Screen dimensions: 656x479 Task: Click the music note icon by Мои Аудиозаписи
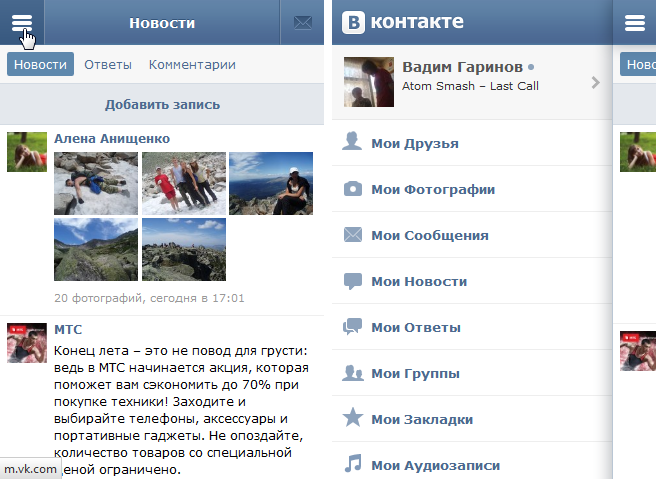pyautogui.click(x=353, y=463)
